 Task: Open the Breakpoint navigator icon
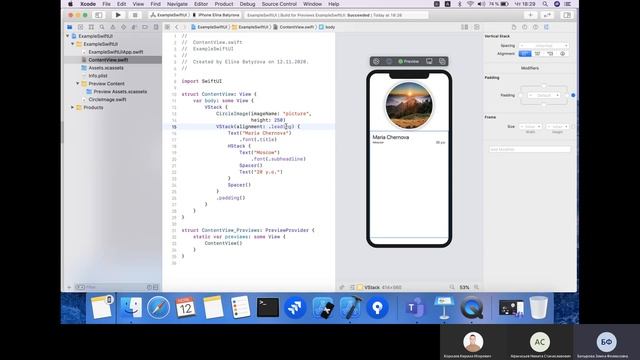[145, 27]
